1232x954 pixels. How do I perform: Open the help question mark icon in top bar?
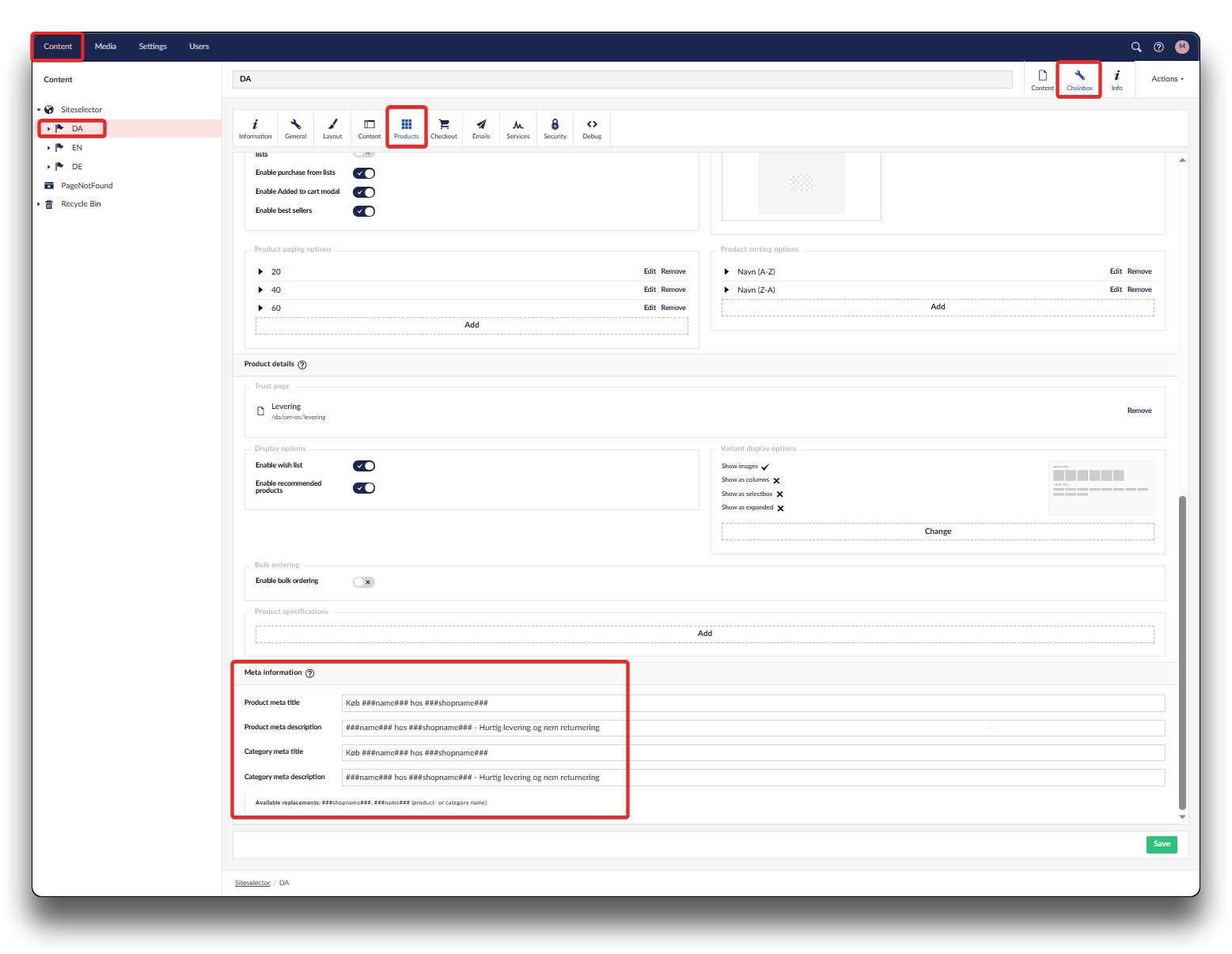tap(1158, 47)
